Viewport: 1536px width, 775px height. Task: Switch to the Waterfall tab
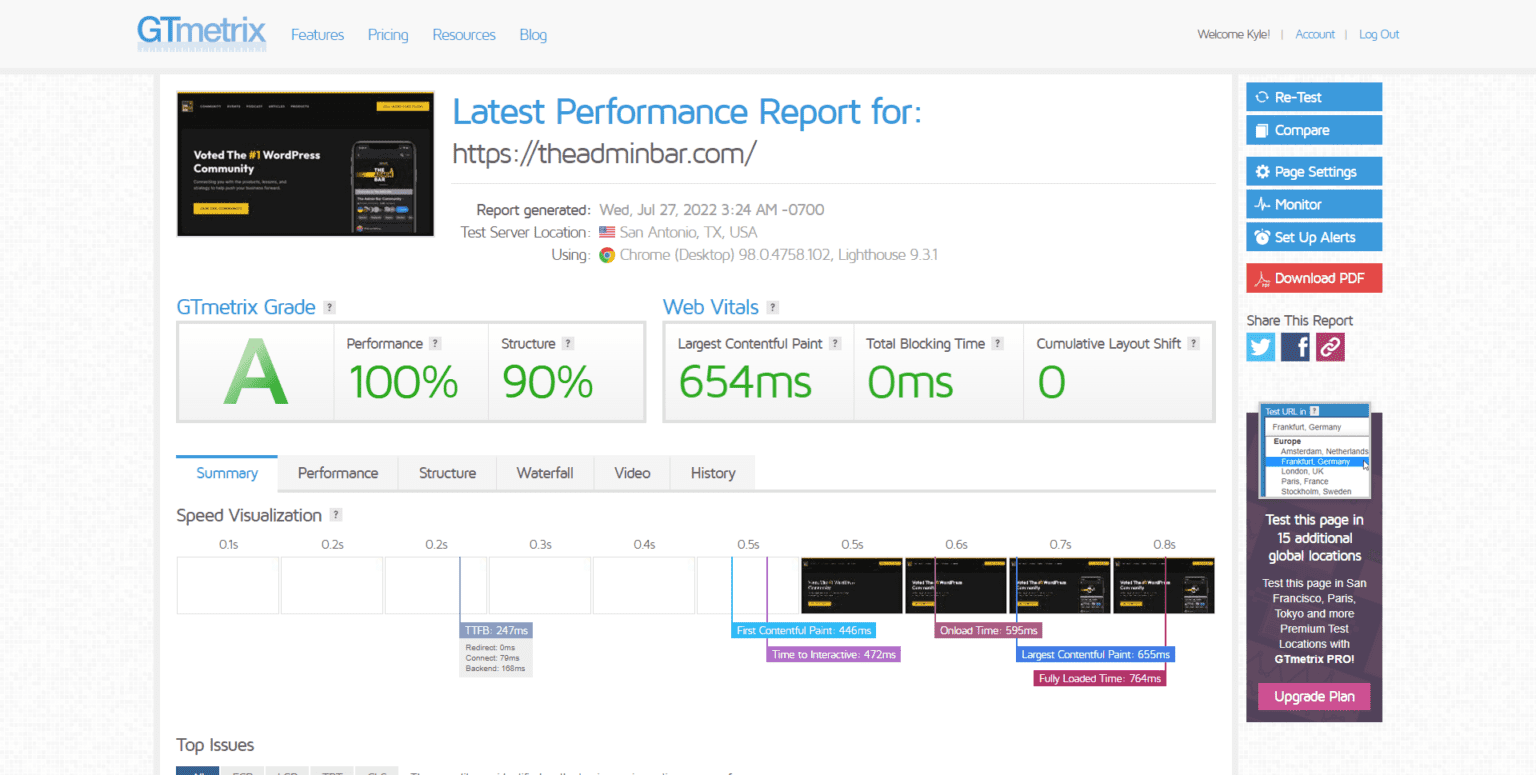coord(545,472)
